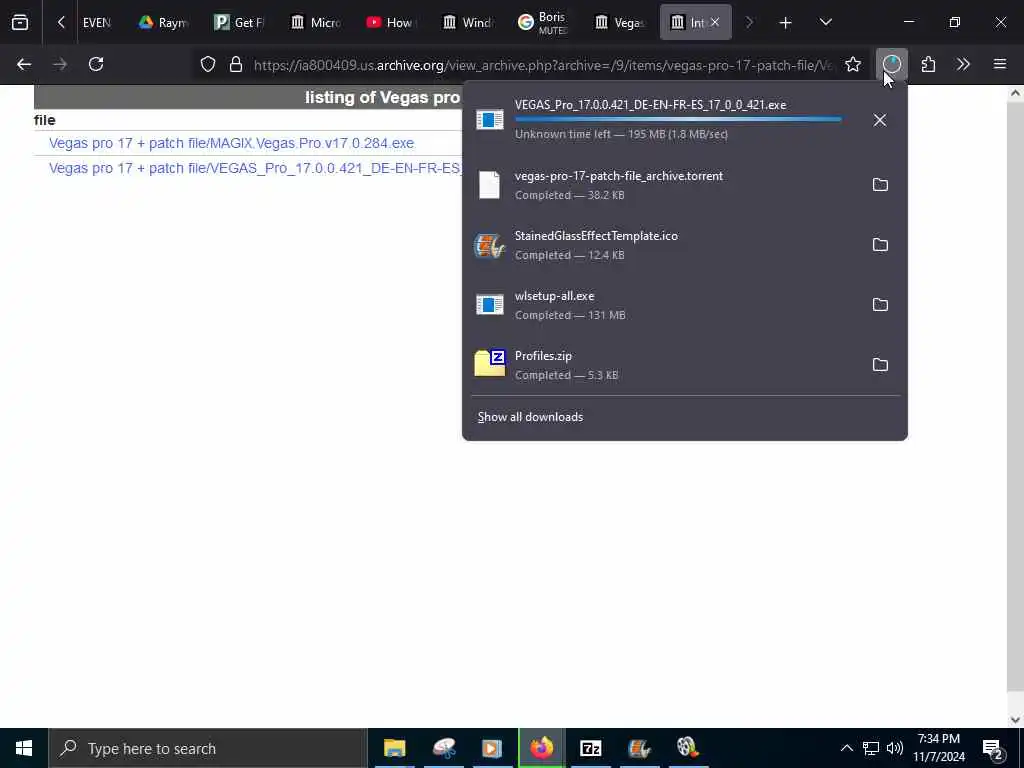
Task: Switch to the Get F tab
Action: point(239,23)
